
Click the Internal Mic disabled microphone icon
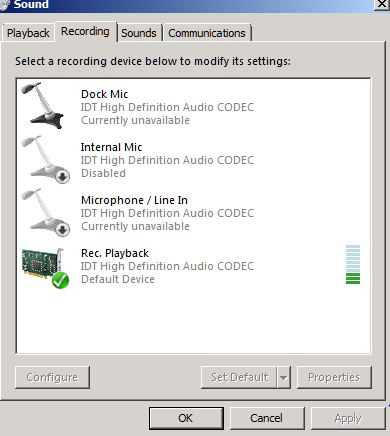coord(45,159)
